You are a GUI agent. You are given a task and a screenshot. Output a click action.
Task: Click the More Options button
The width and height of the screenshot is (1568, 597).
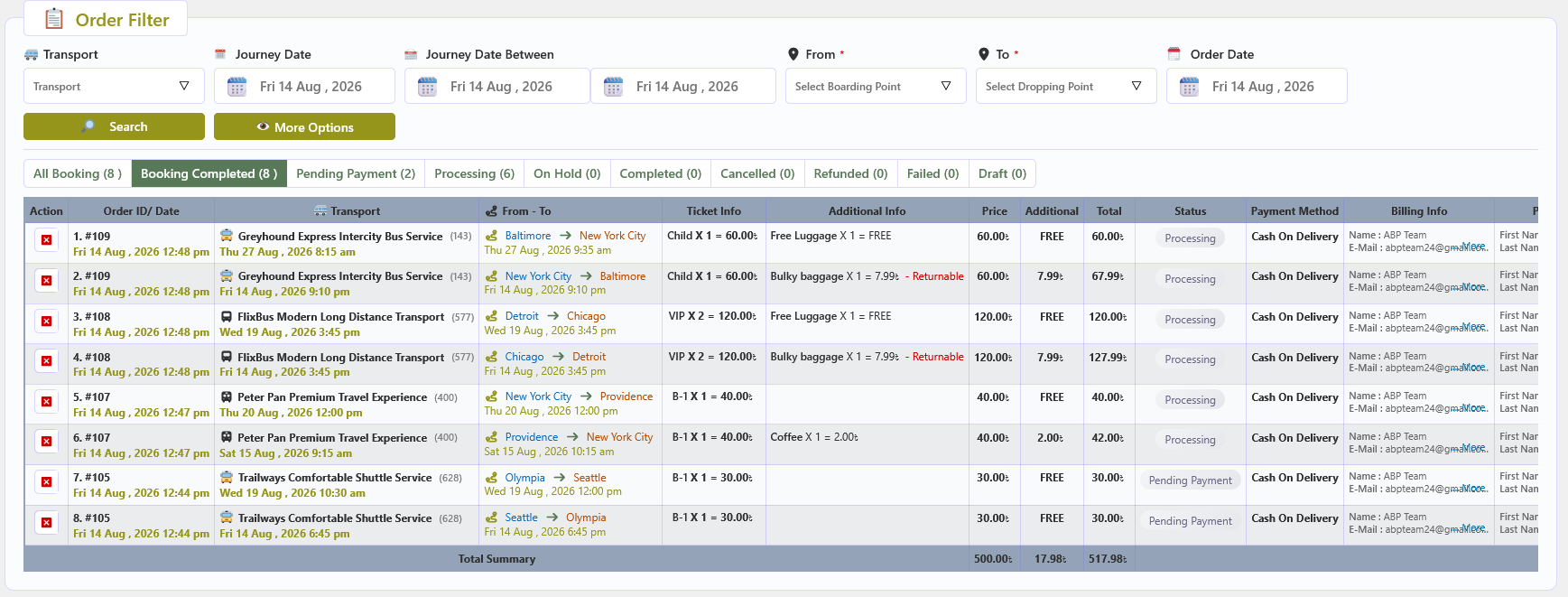tap(304, 126)
